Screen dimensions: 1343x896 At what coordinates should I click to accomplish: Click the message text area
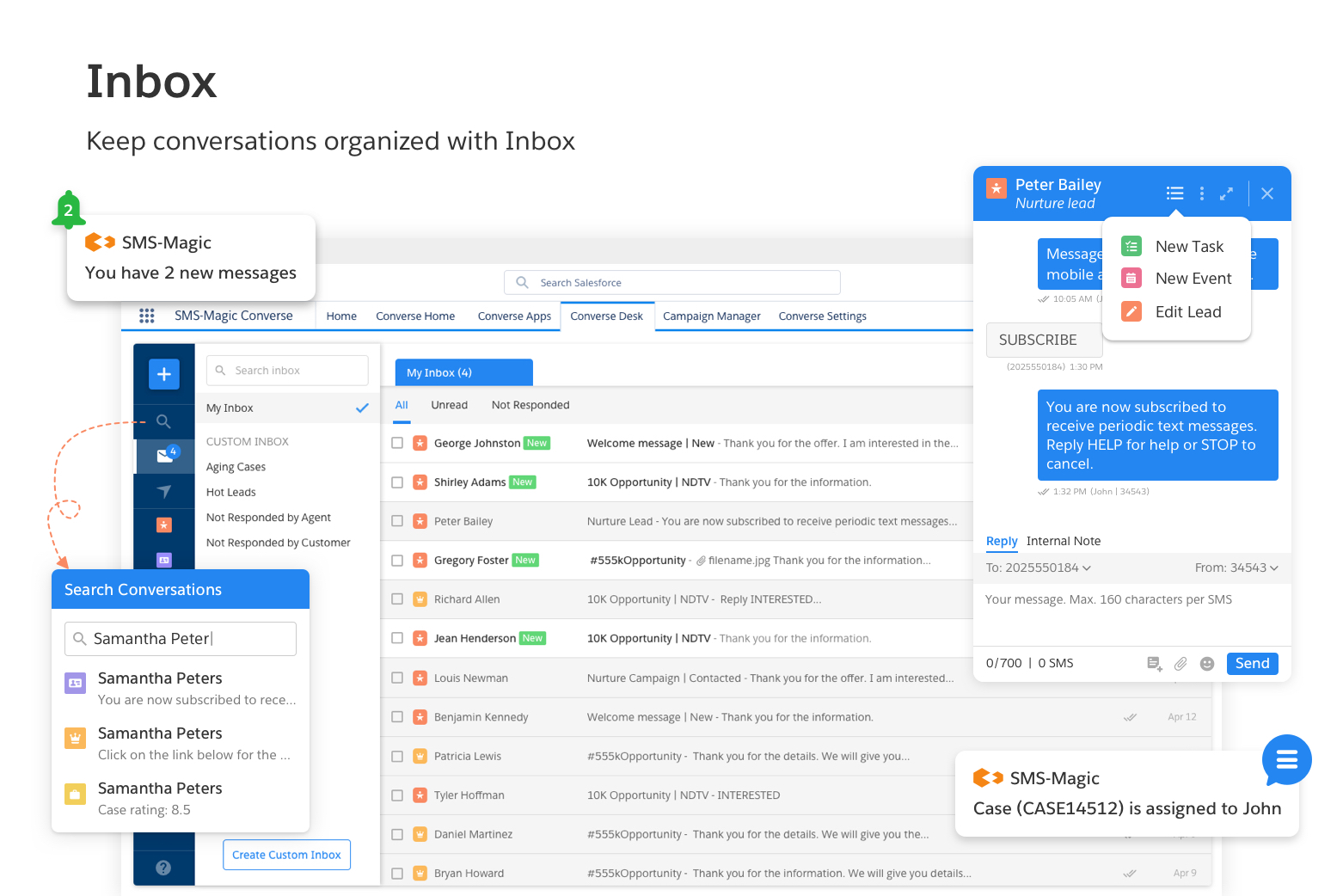[1131, 613]
